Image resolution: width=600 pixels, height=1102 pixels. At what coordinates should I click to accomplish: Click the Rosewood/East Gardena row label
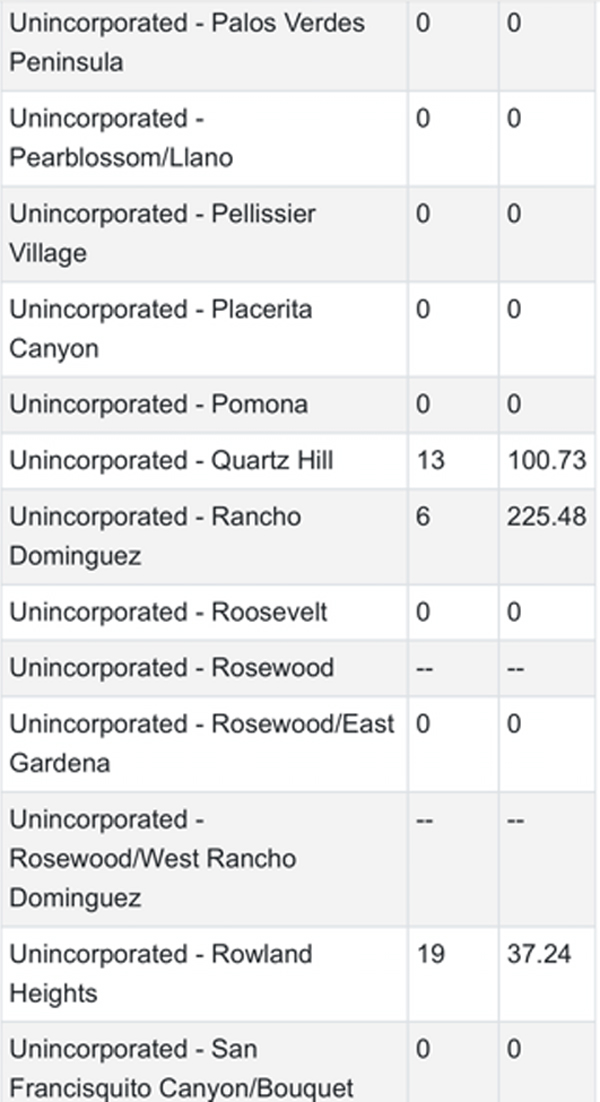click(202, 744)
